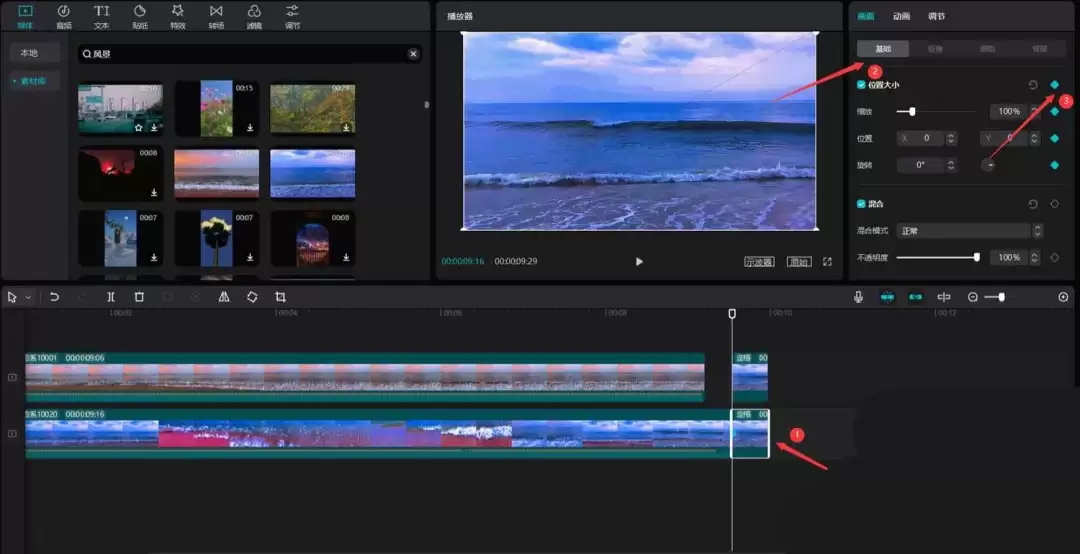Screen dimensions: 1080x554
Task: Select the Crop tool in timeline toolbar
Action: coord(280,297)
